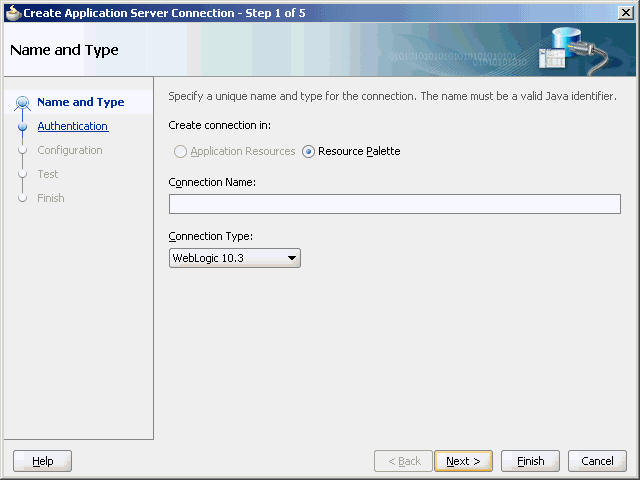
Task: Click the Help button
Action: [42, 461]
